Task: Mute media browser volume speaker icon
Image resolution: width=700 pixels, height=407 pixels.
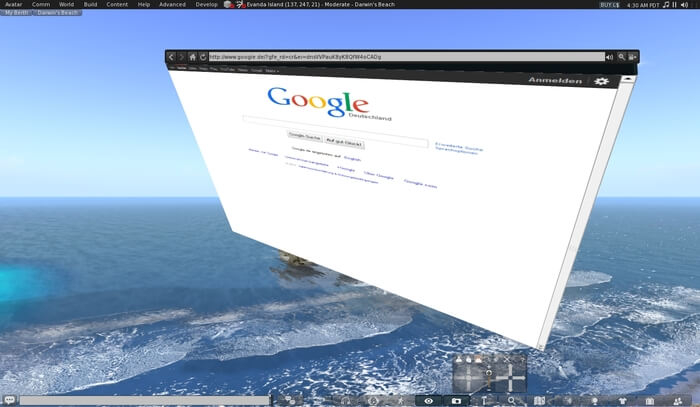Action: (x=609, y=57)
